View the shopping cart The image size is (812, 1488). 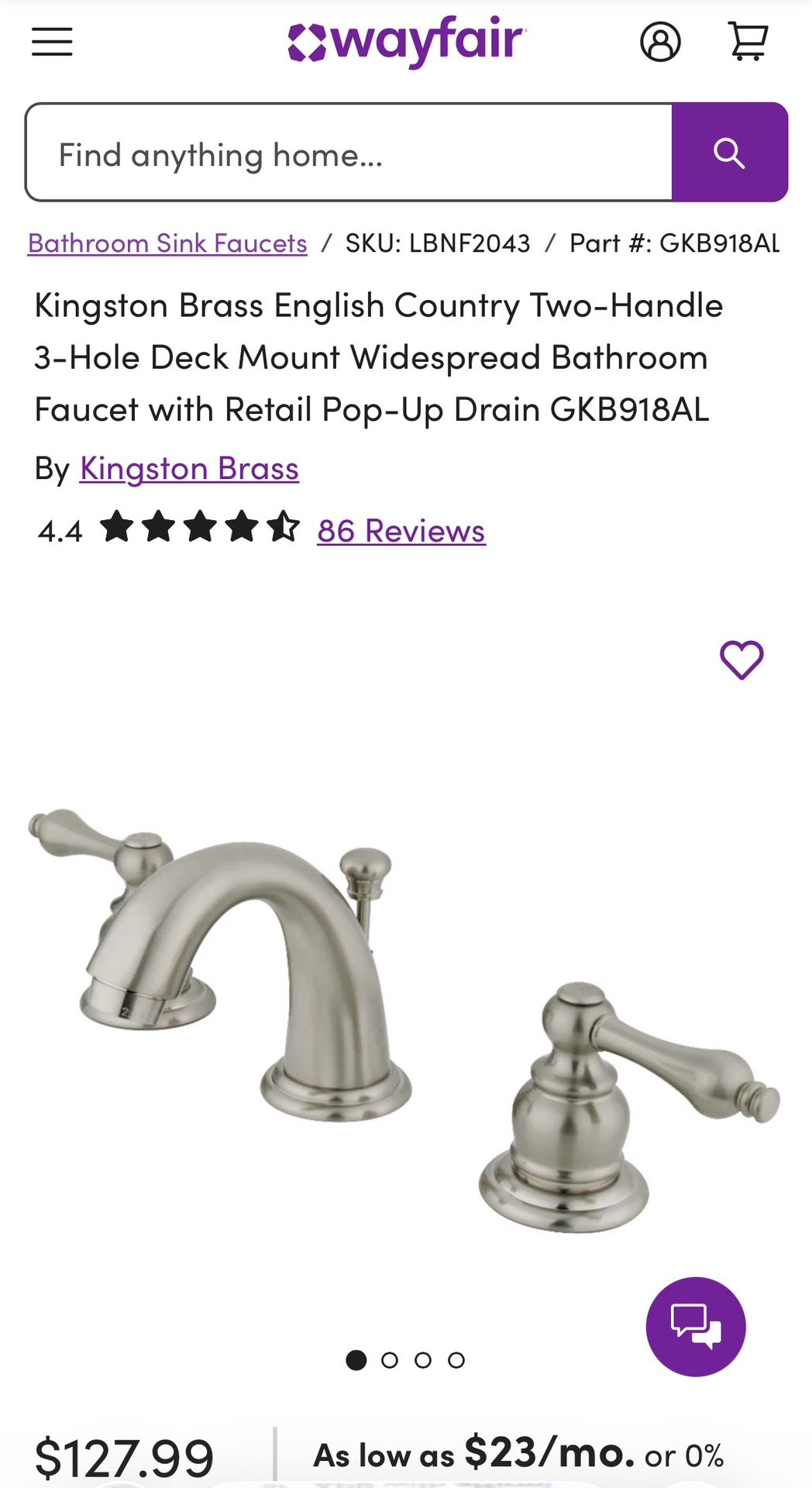748,41
